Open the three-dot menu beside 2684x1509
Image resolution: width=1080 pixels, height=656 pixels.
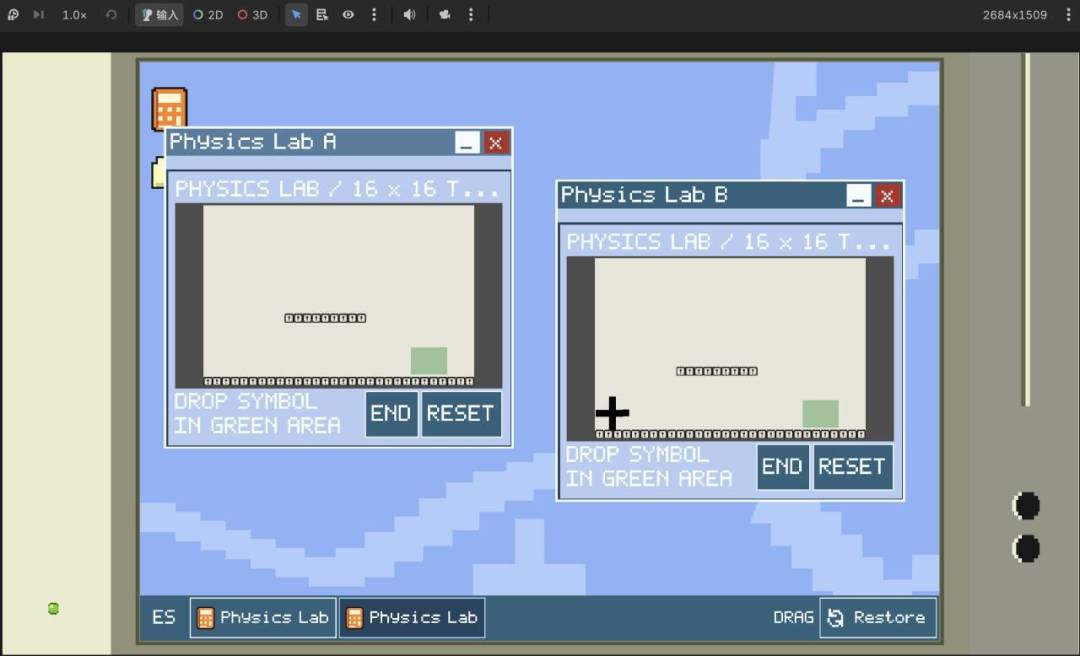pyautogui.click(x=1068, y=14)
